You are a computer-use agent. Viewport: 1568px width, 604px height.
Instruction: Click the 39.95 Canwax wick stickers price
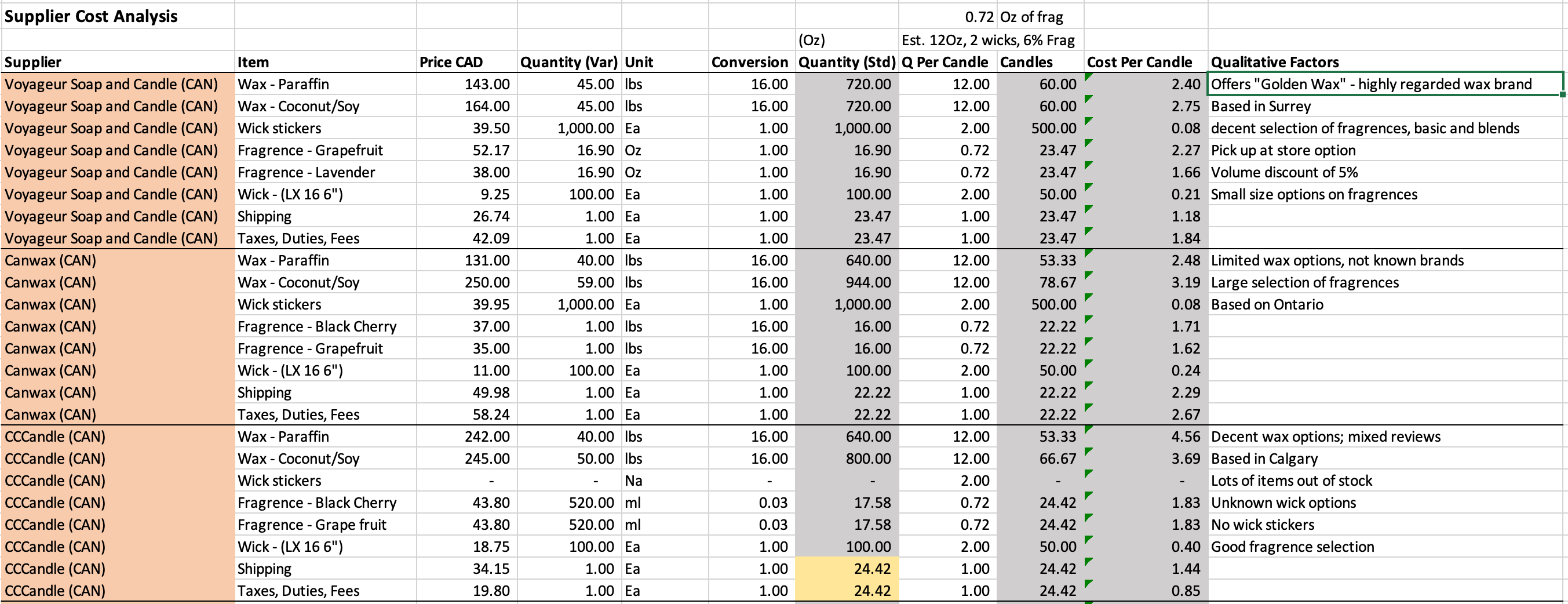coord(467,304)
